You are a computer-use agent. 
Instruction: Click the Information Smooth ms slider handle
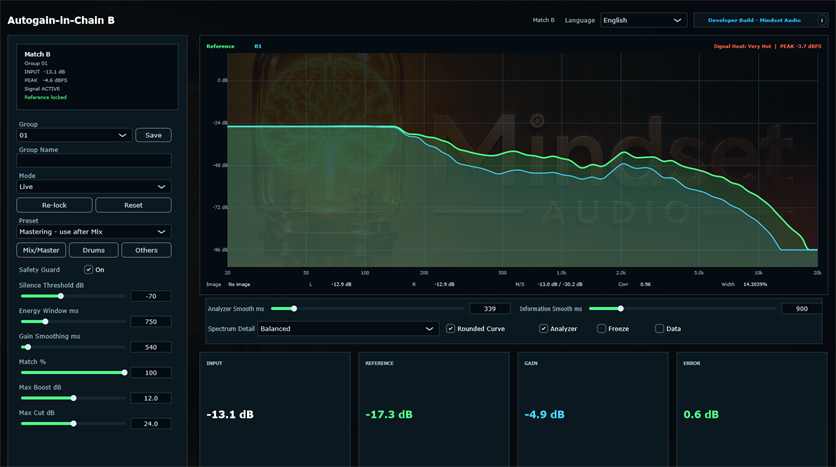tap(621, 309)
